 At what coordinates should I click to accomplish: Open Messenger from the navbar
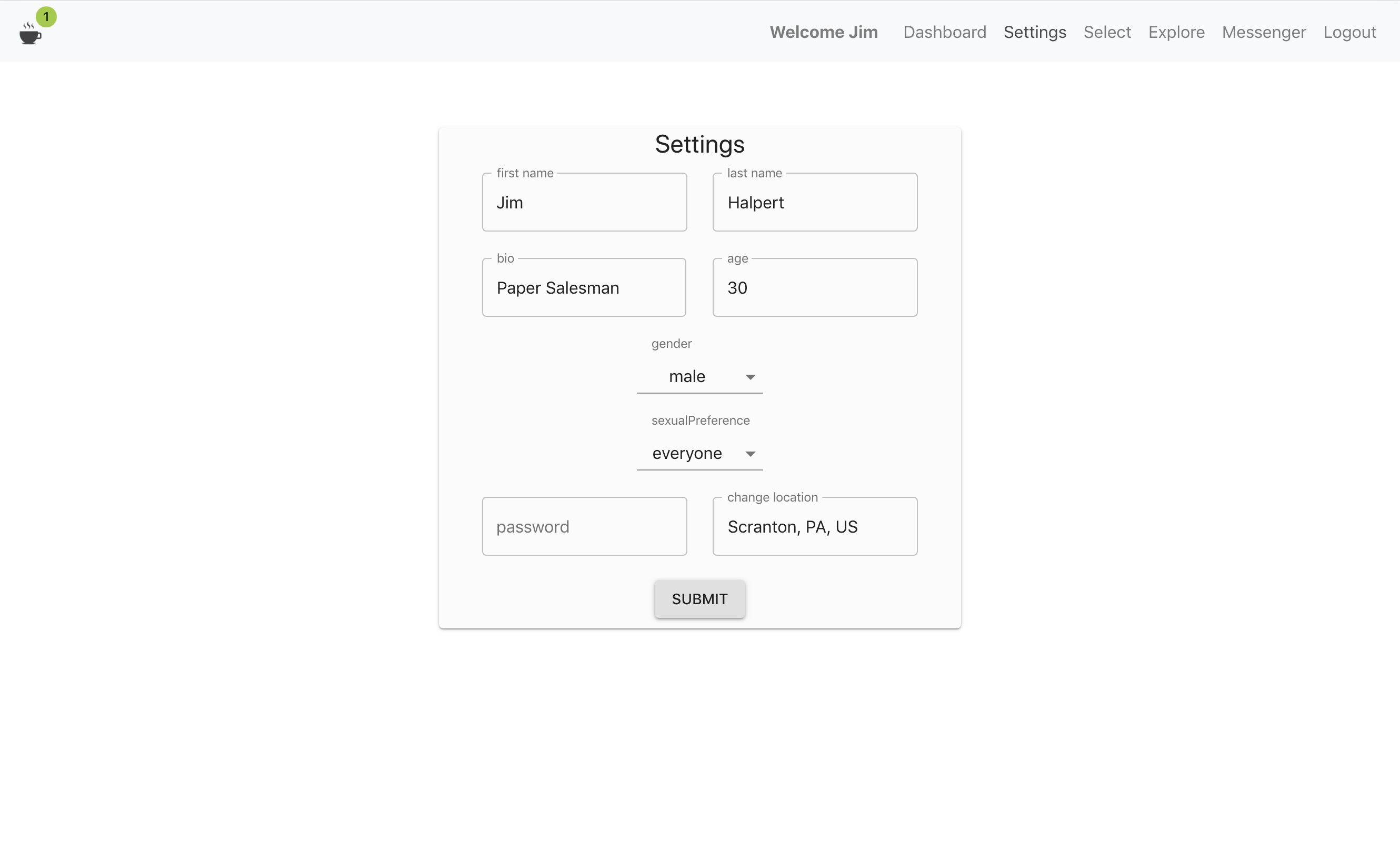(1263, 32)
